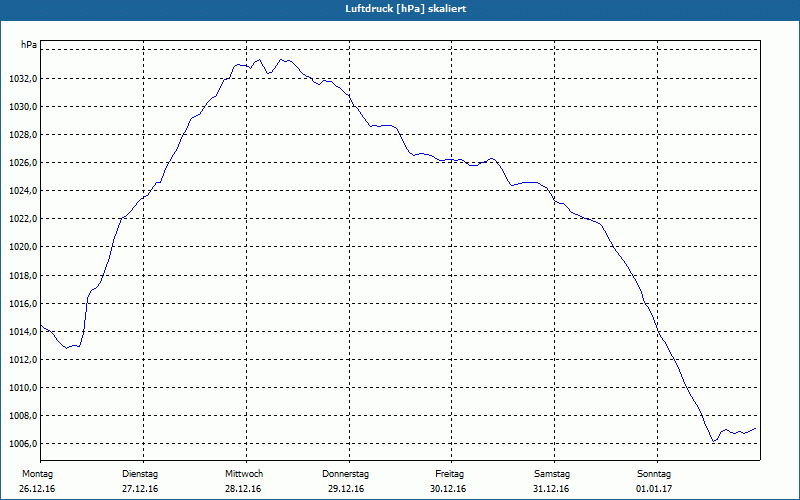Image resolution: width=800 pixels, height=500 pixels.
Task: Click the date '31.12.16'
Action: (x=551, y=489)
